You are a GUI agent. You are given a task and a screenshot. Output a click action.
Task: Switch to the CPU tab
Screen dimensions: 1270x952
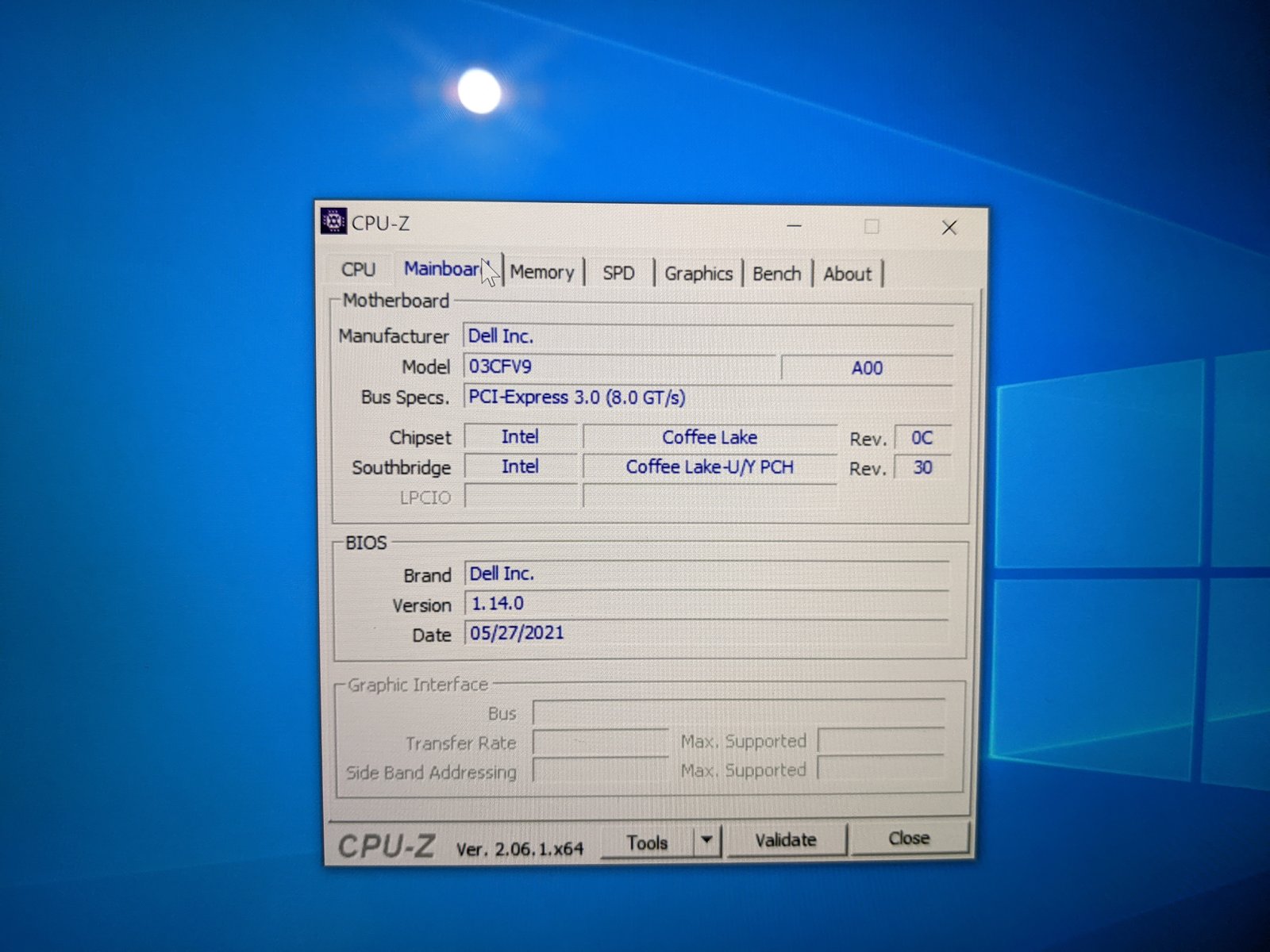[x=358, y=270]
